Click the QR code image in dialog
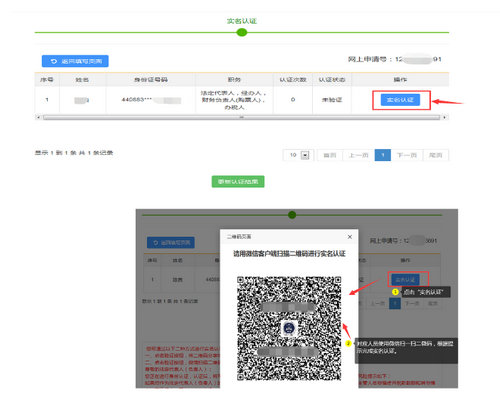The height and width of the screenshot is (400, 500). pyautogui.click(x=289, y=328)
